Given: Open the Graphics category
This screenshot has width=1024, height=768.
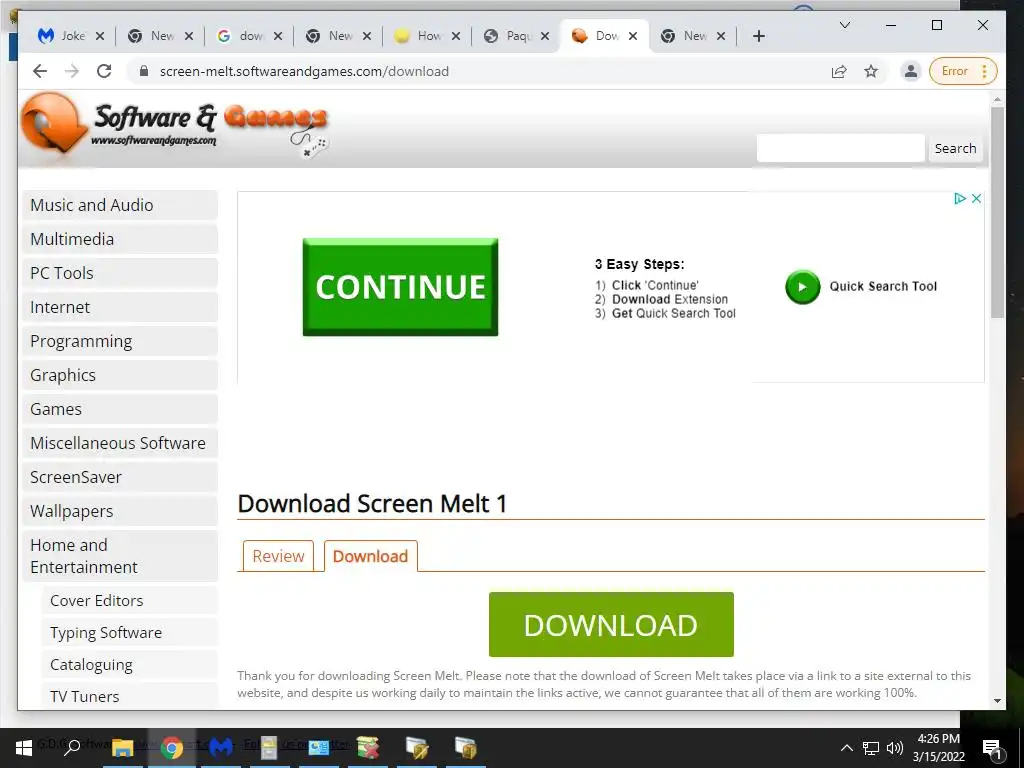Looking at the screenshot, I should click(x=120, y=375).
